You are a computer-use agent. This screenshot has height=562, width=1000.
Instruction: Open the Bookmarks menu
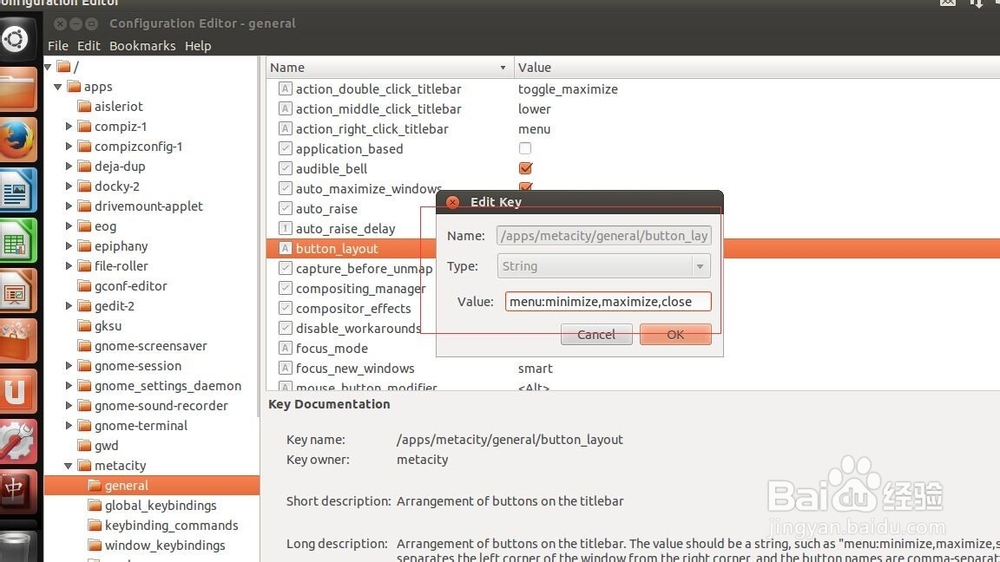coord(142,46)
